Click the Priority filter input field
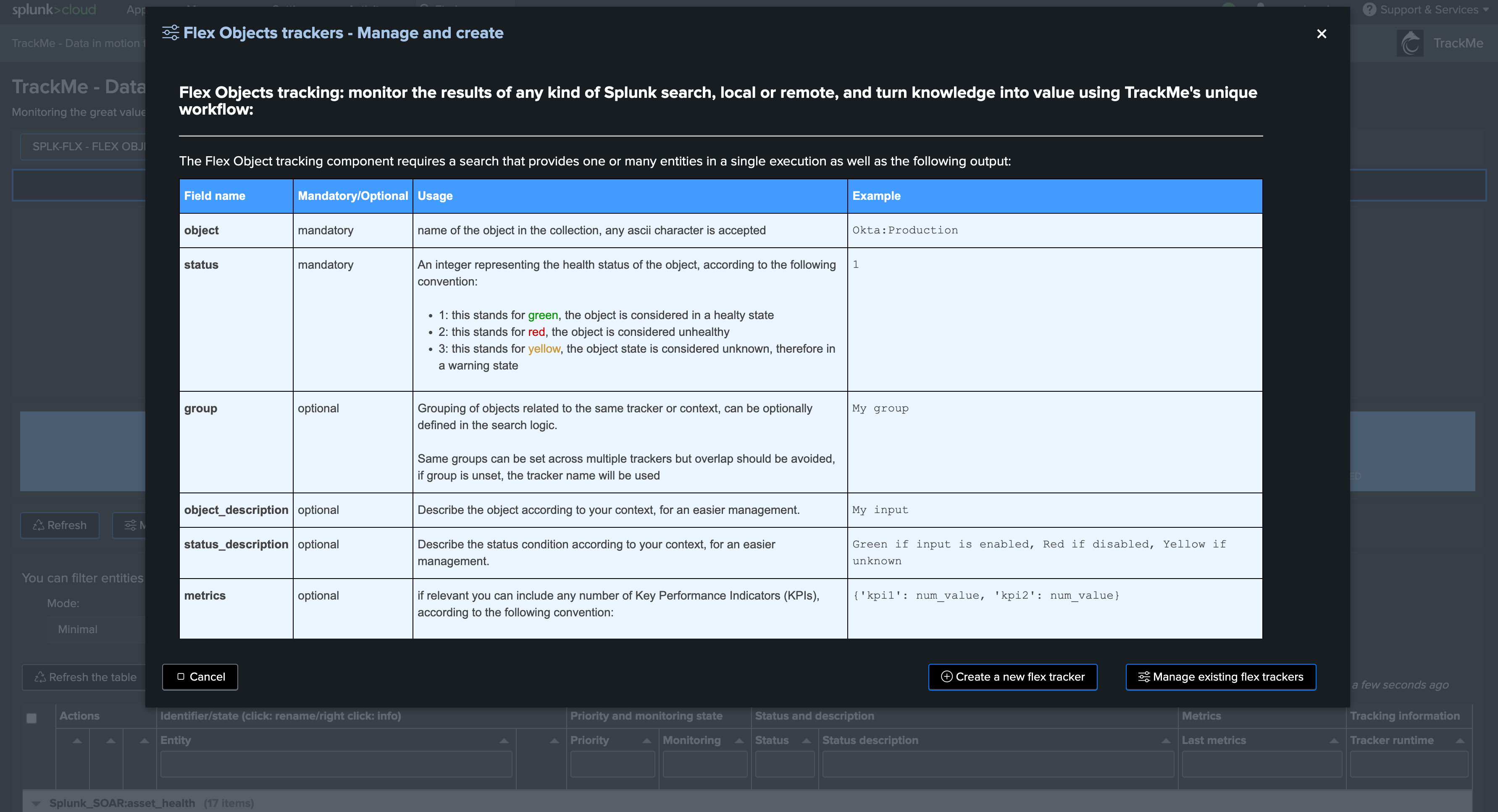This screenshot has height=812, width=1498. point(612,764)
